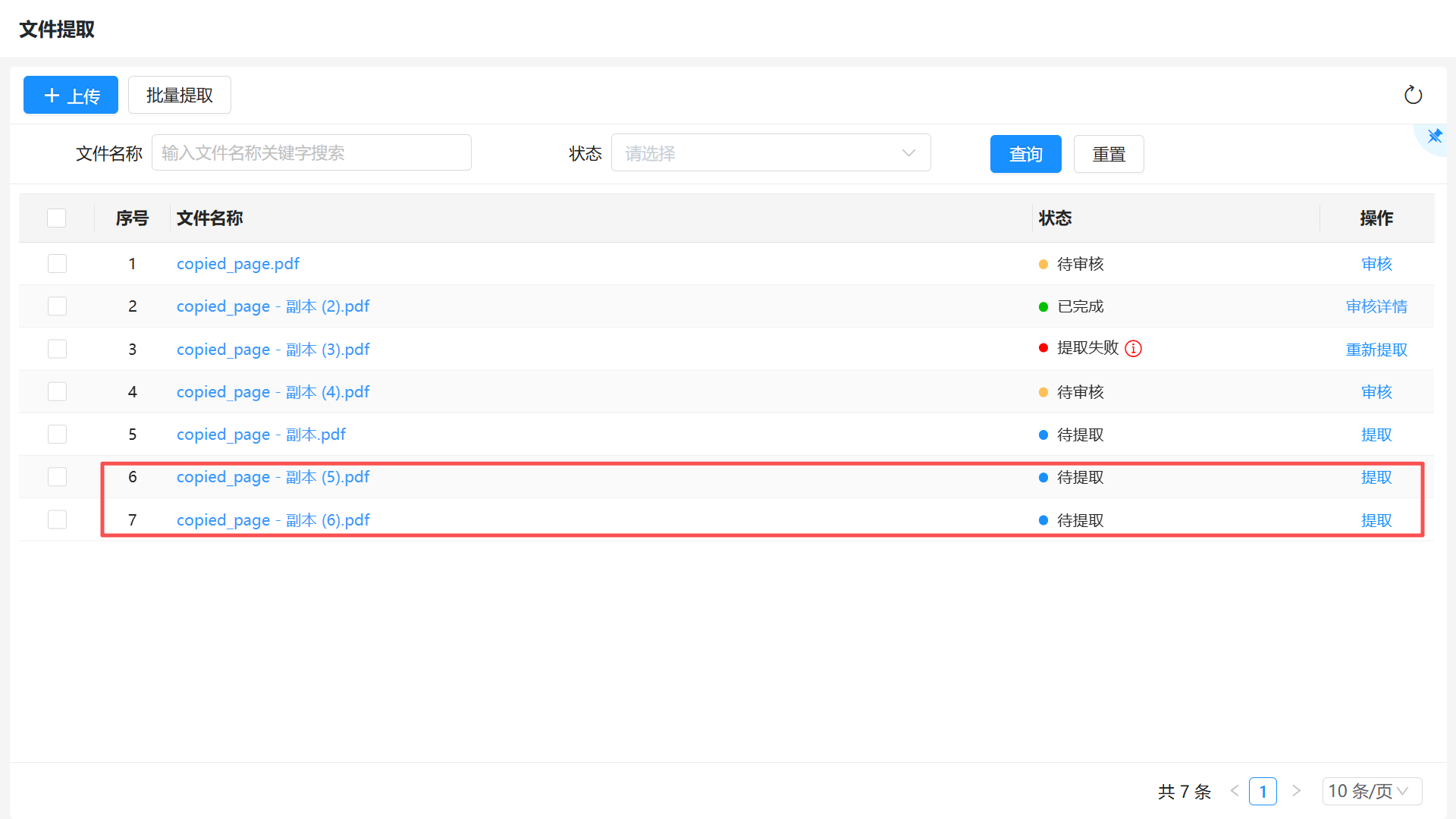Toggle the select-all checkbox in table header
Screen dimensions: 1456x819
(x=57, y=218)
